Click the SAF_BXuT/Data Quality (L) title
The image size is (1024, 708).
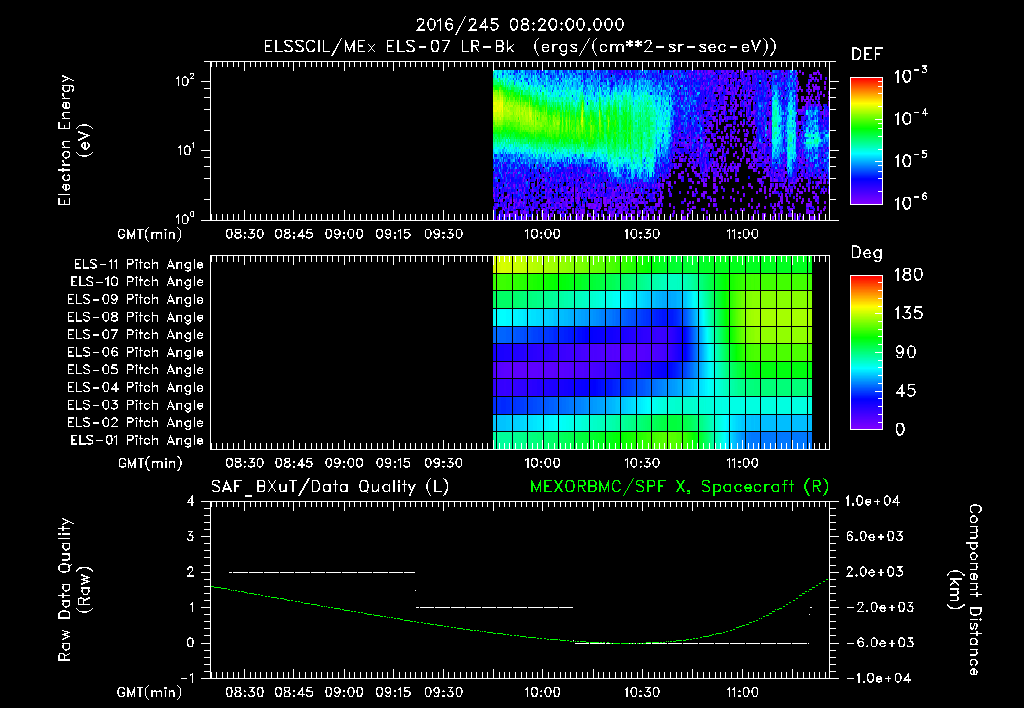click(330, 487)
